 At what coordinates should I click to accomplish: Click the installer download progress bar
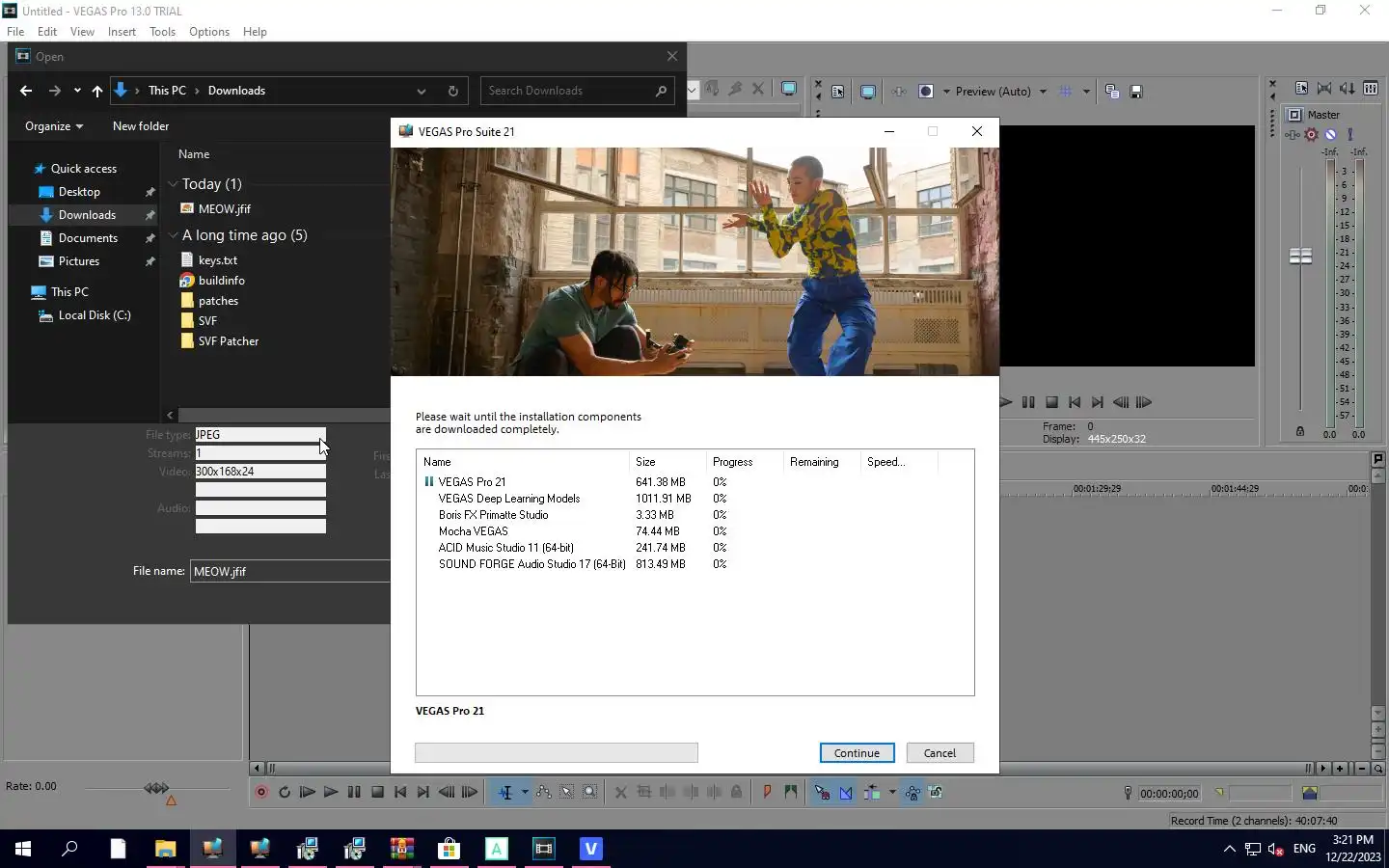click(557, 753)
